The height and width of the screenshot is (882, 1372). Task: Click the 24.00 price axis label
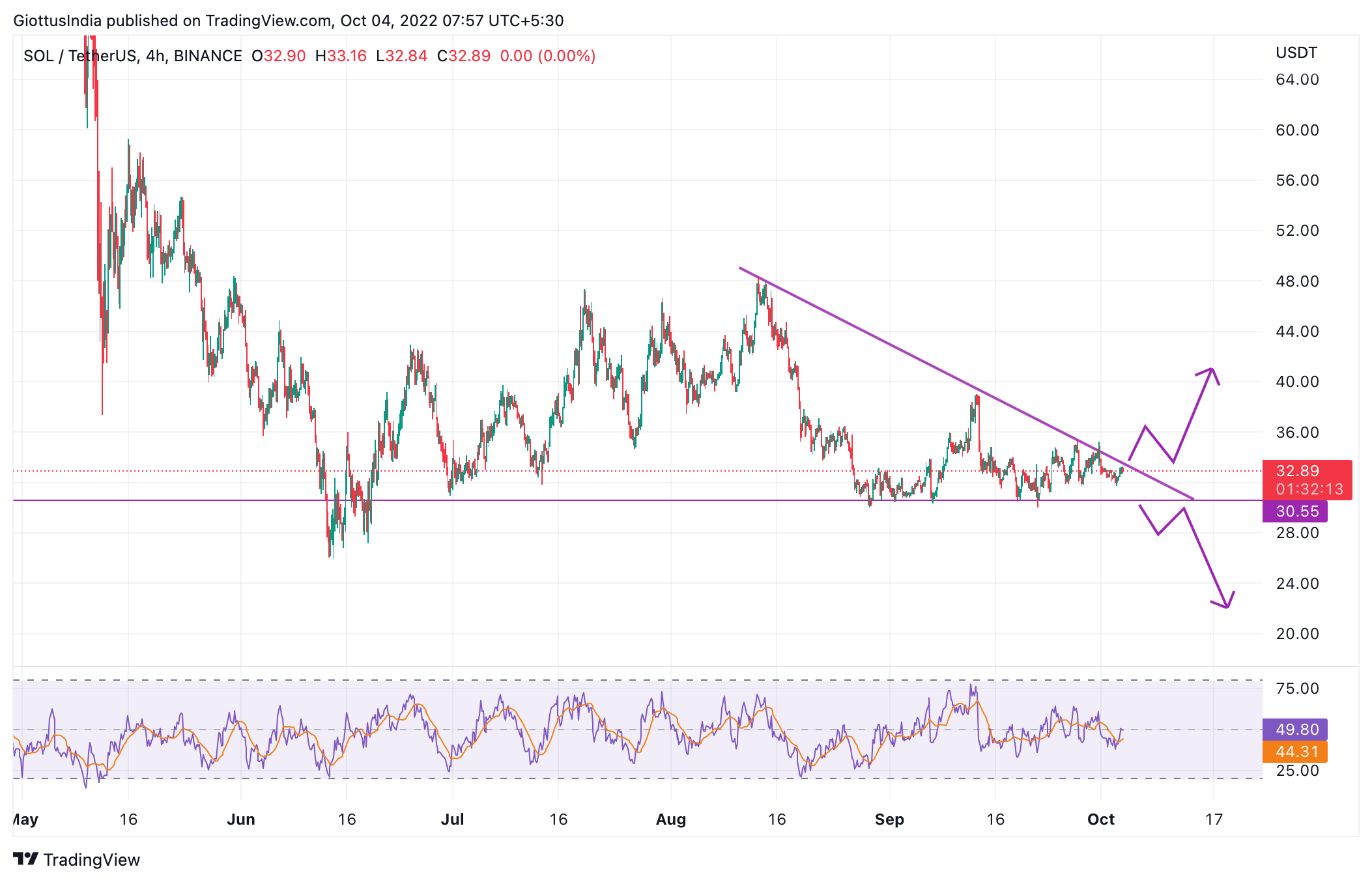click(1298, 584)
